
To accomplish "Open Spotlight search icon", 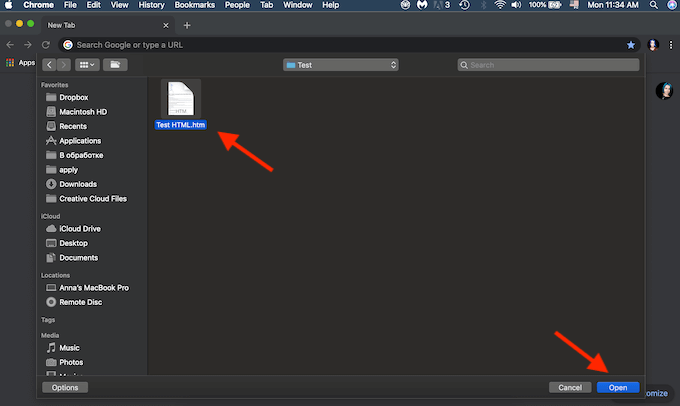I will (654, 5).
